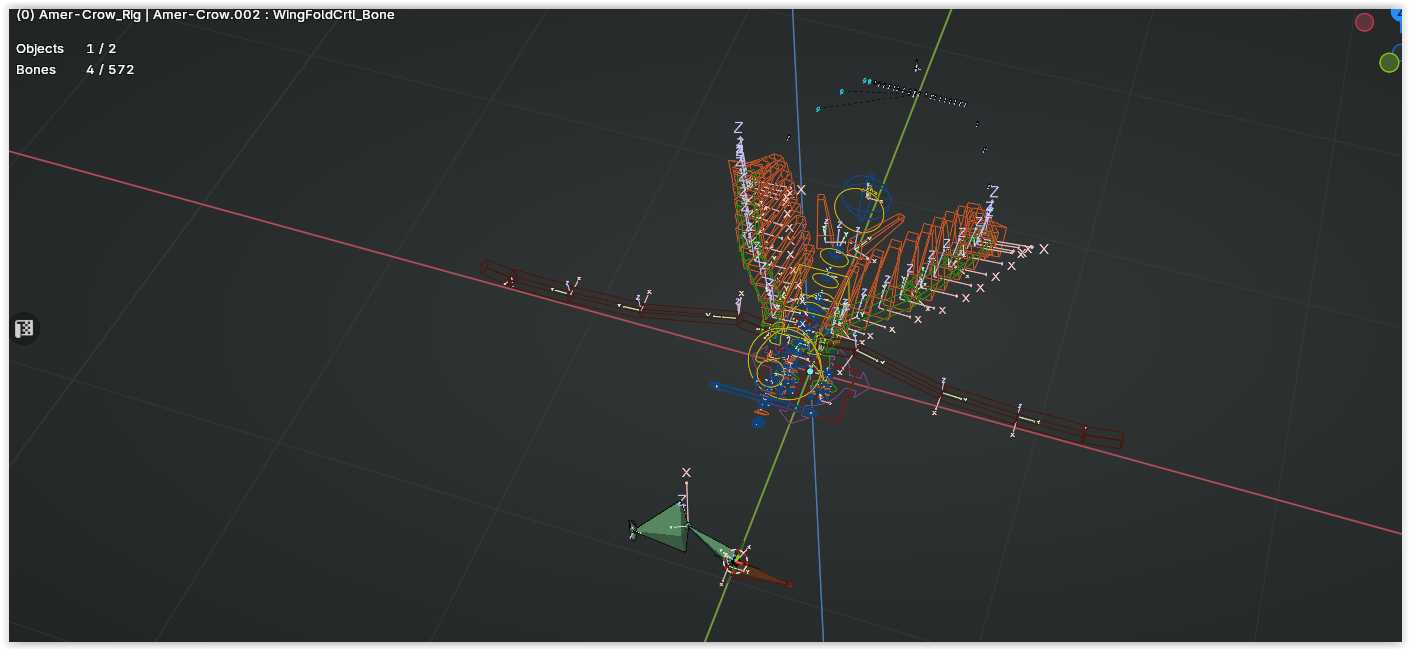
Task: Click the checkered flag icon on left edge
Action: click(25, 328)
